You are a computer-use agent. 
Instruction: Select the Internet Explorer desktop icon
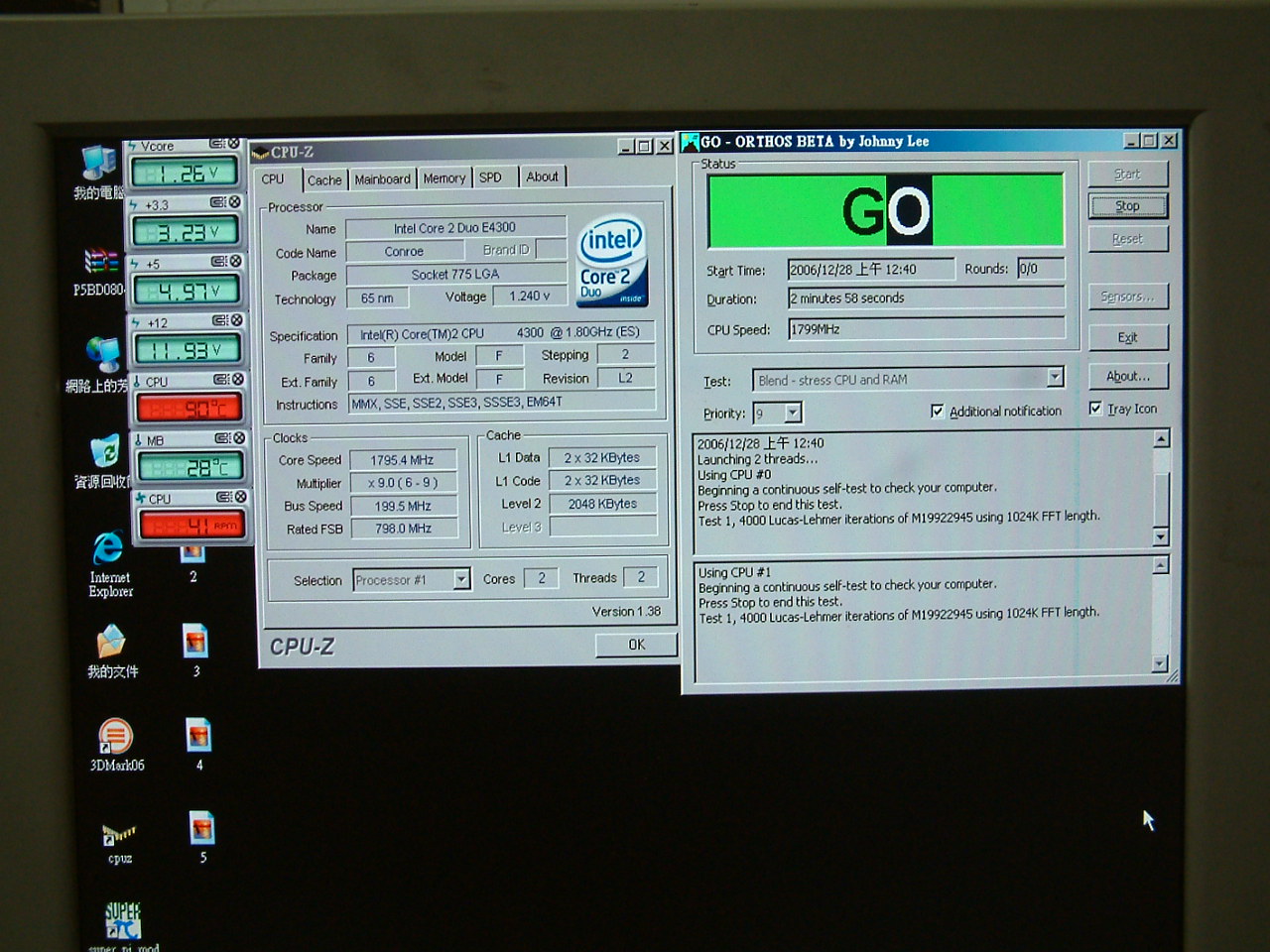(109, 564)
